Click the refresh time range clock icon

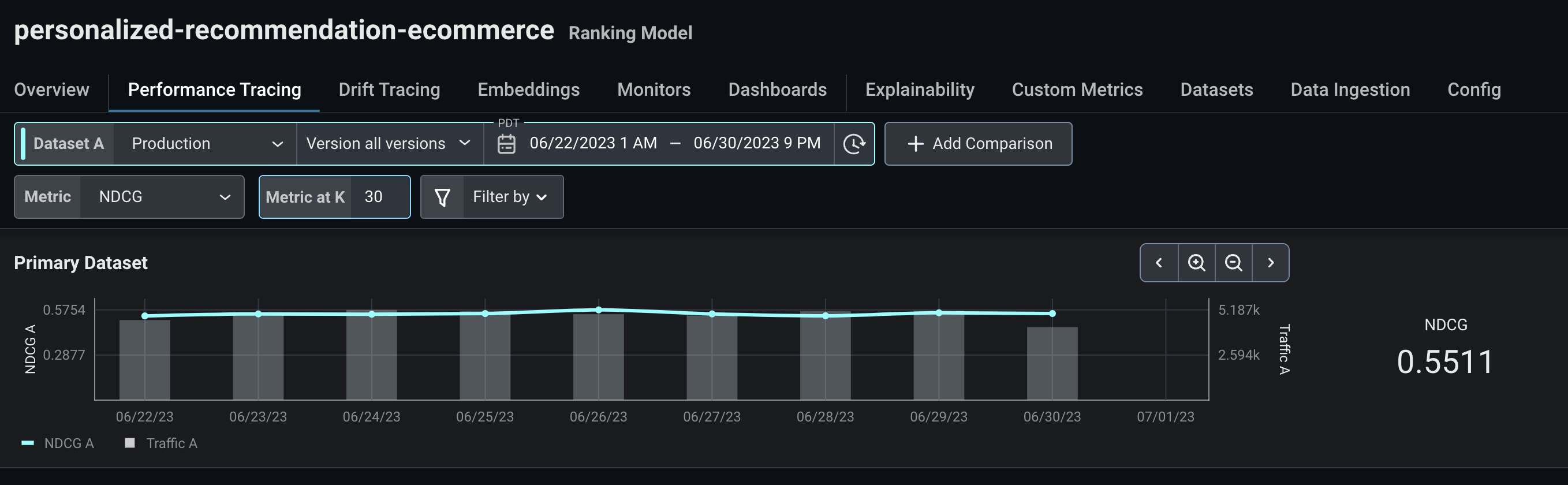pyautogui.click(x=854, y=144)
